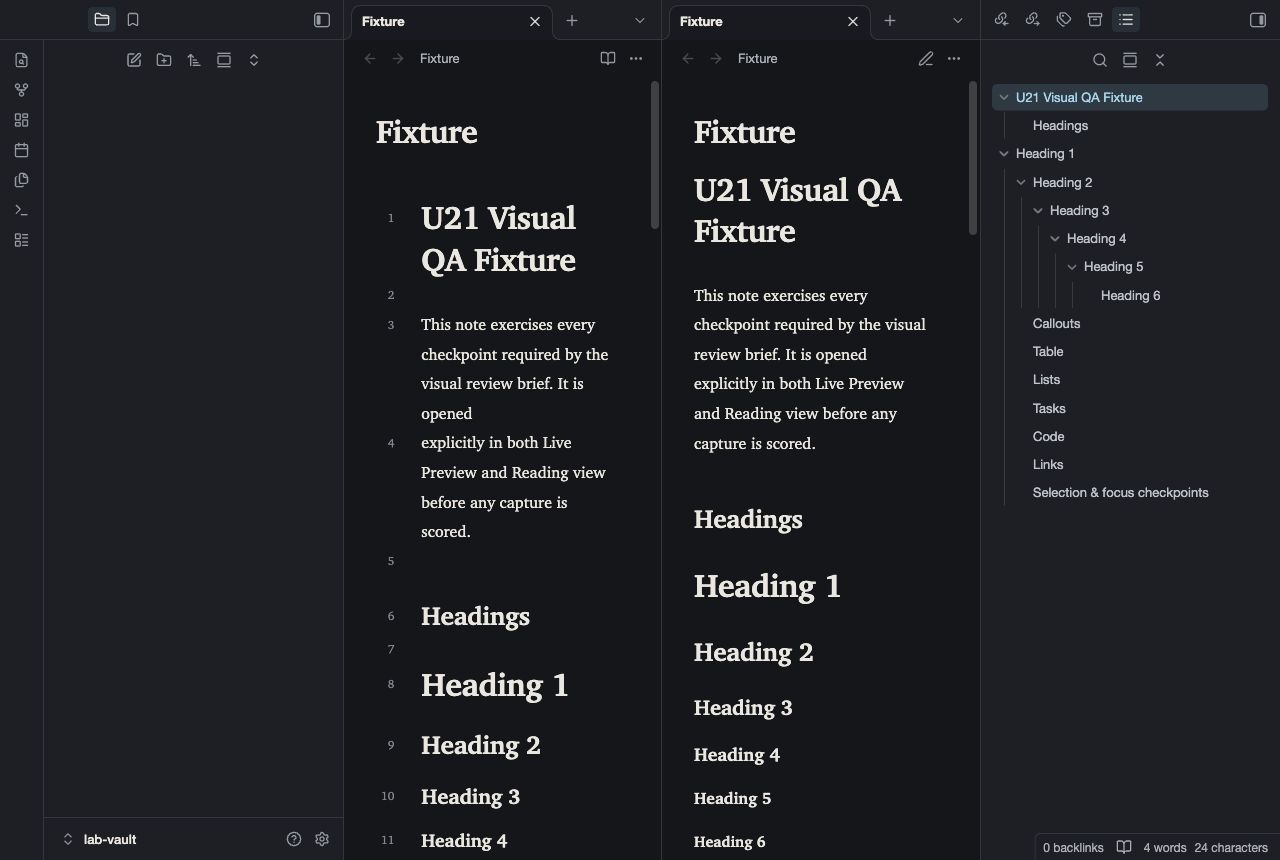Change the file explorer sort order

coord(194,60)
